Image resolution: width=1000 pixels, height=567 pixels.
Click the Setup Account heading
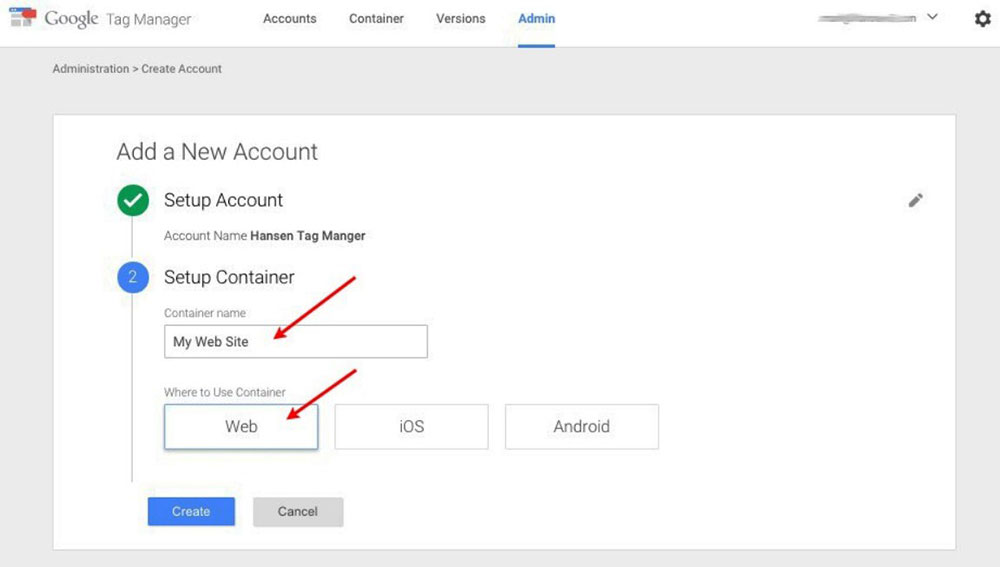223,200
